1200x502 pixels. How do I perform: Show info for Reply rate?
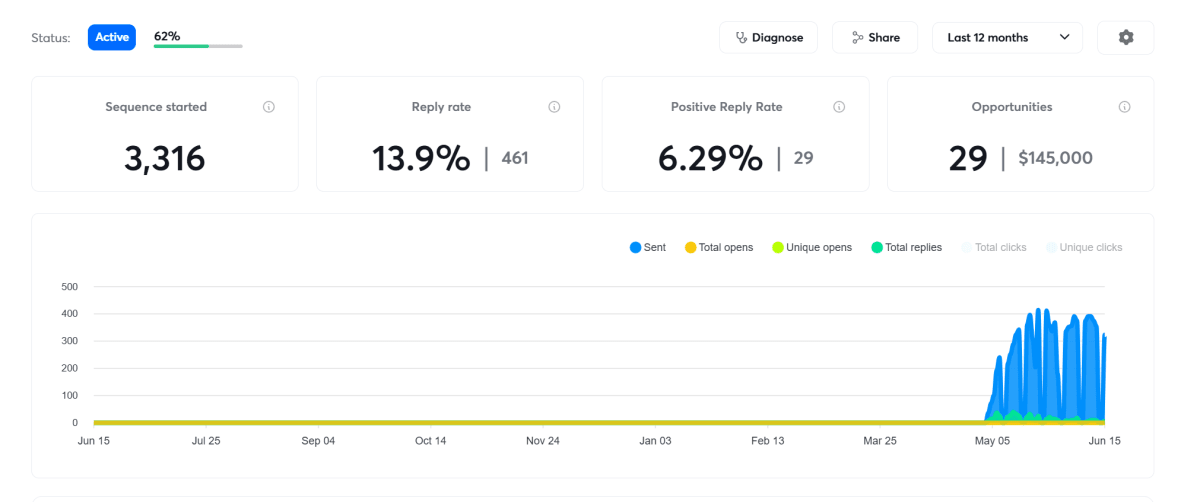point(554,107)
